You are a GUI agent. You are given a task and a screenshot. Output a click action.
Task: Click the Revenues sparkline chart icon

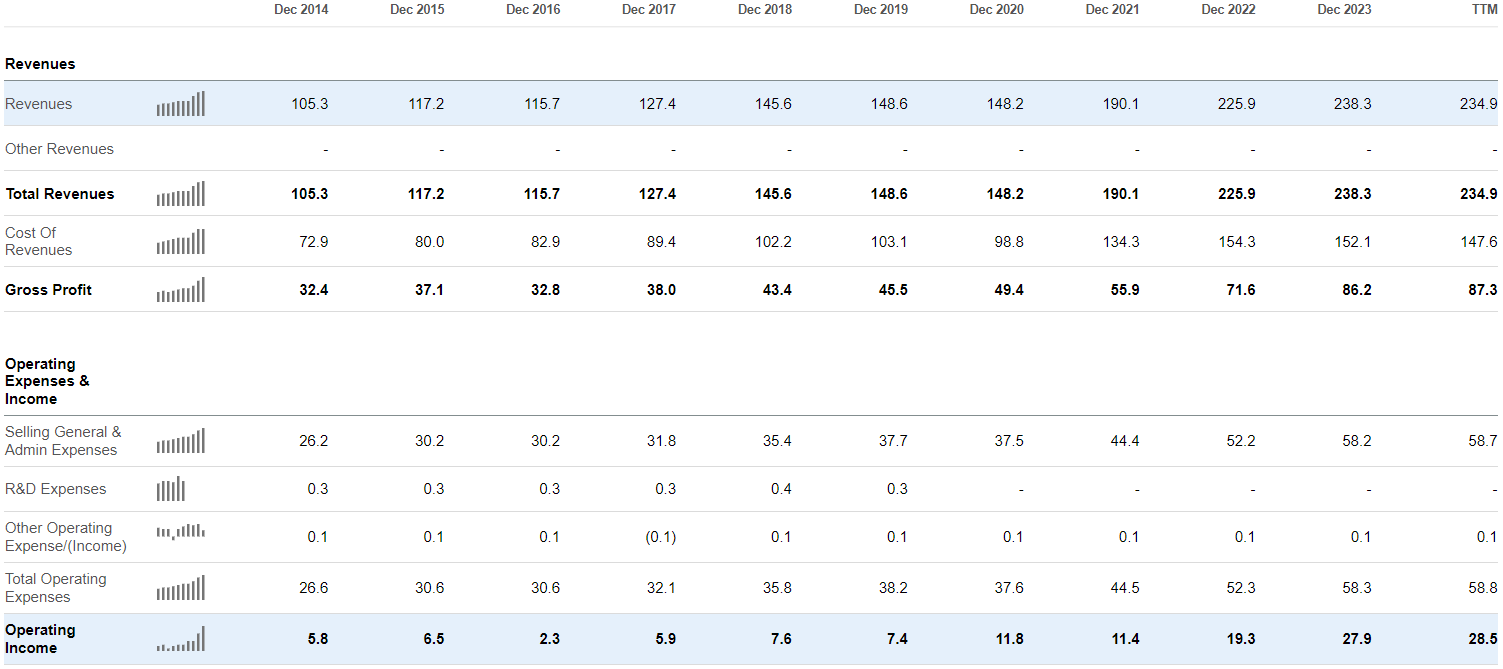pyautogui.click(x=180, y=104)
